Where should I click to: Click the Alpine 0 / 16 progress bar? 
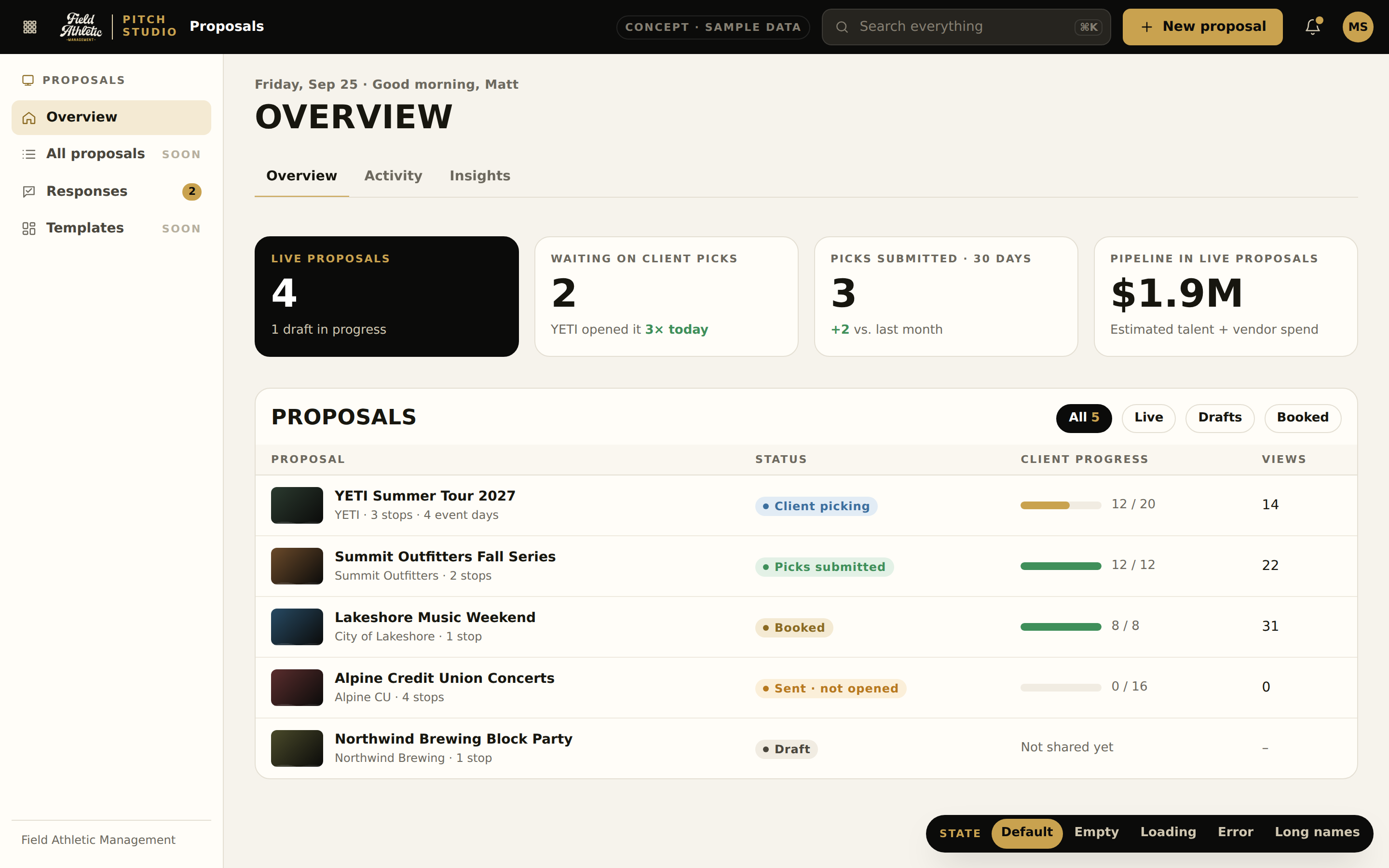click(1061, 688)
